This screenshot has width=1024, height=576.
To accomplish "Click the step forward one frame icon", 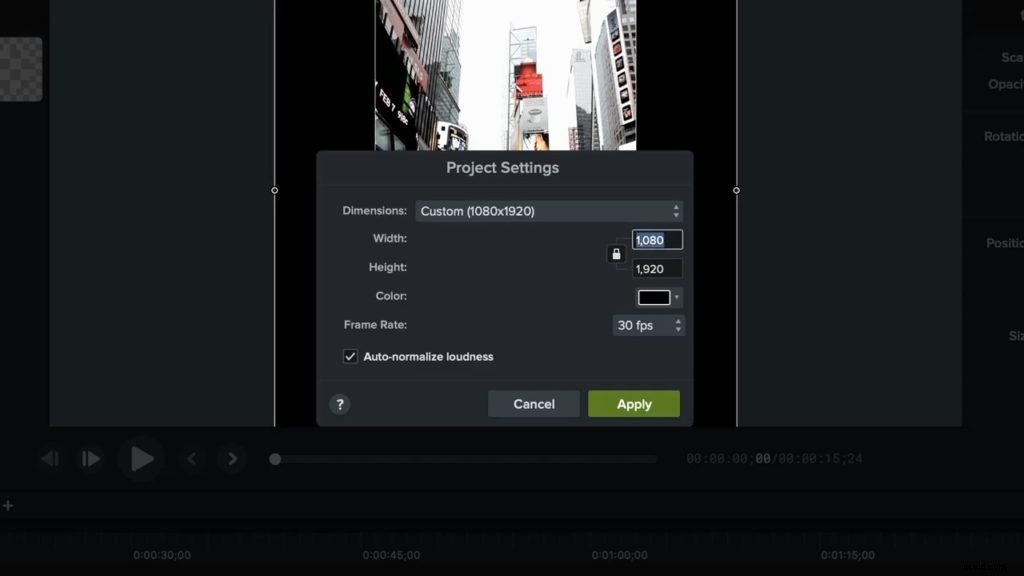I will point(90,458).
